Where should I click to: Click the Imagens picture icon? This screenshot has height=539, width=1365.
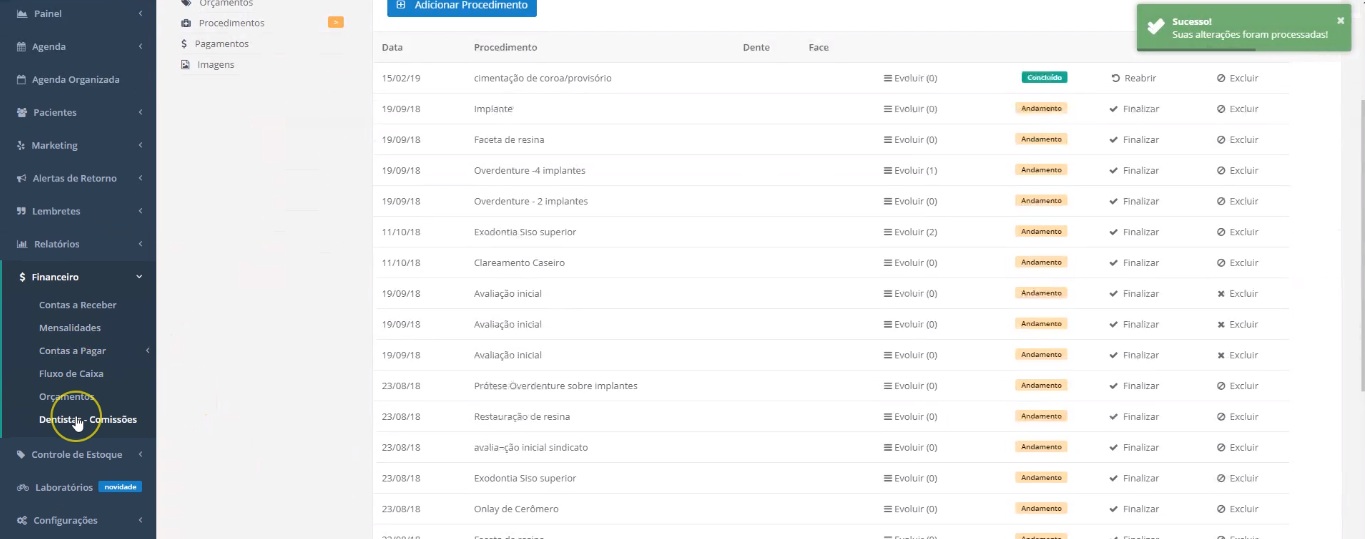click(x=185, y=65)
